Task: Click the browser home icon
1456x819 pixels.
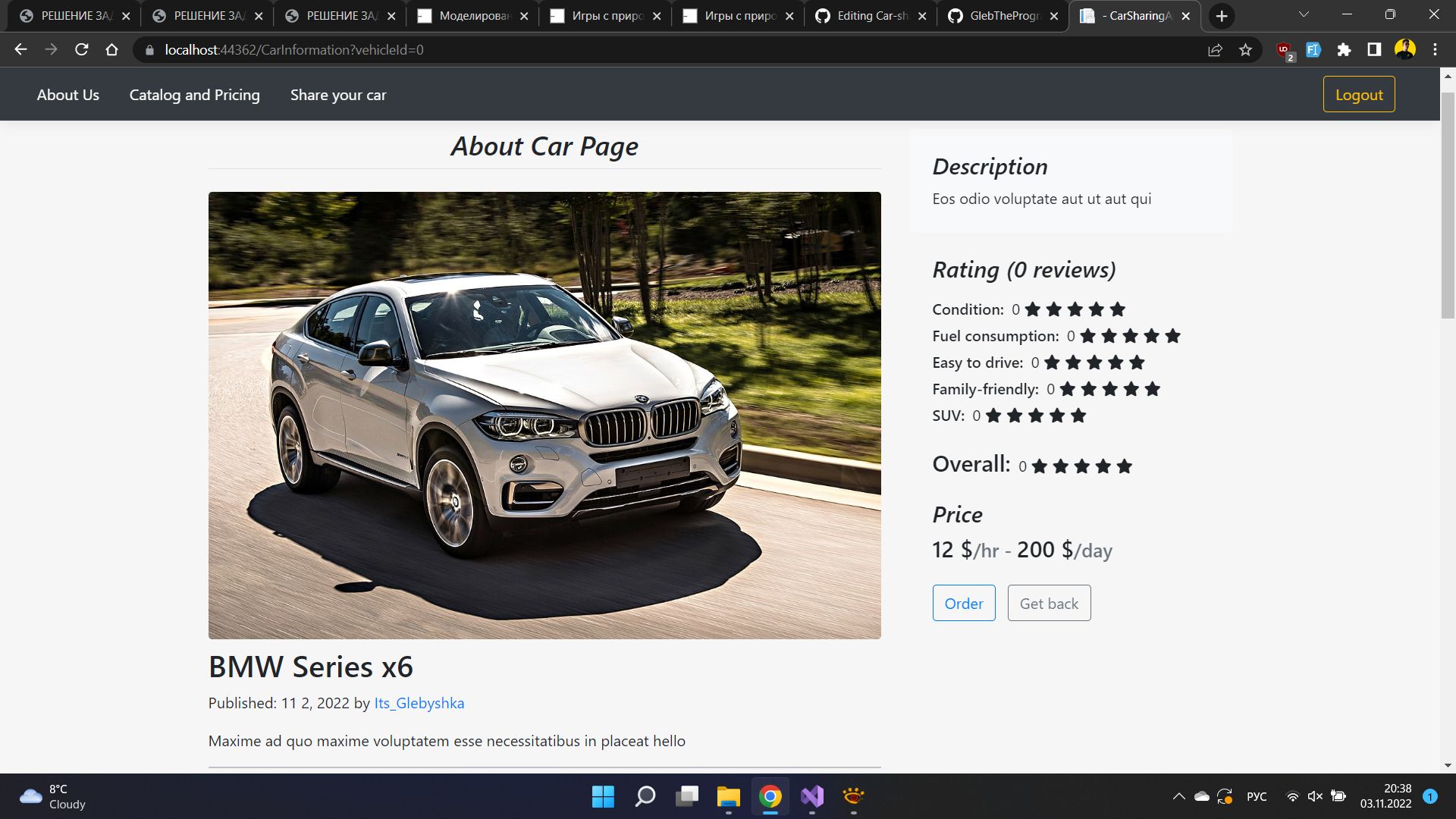Action: click(112, 50)
